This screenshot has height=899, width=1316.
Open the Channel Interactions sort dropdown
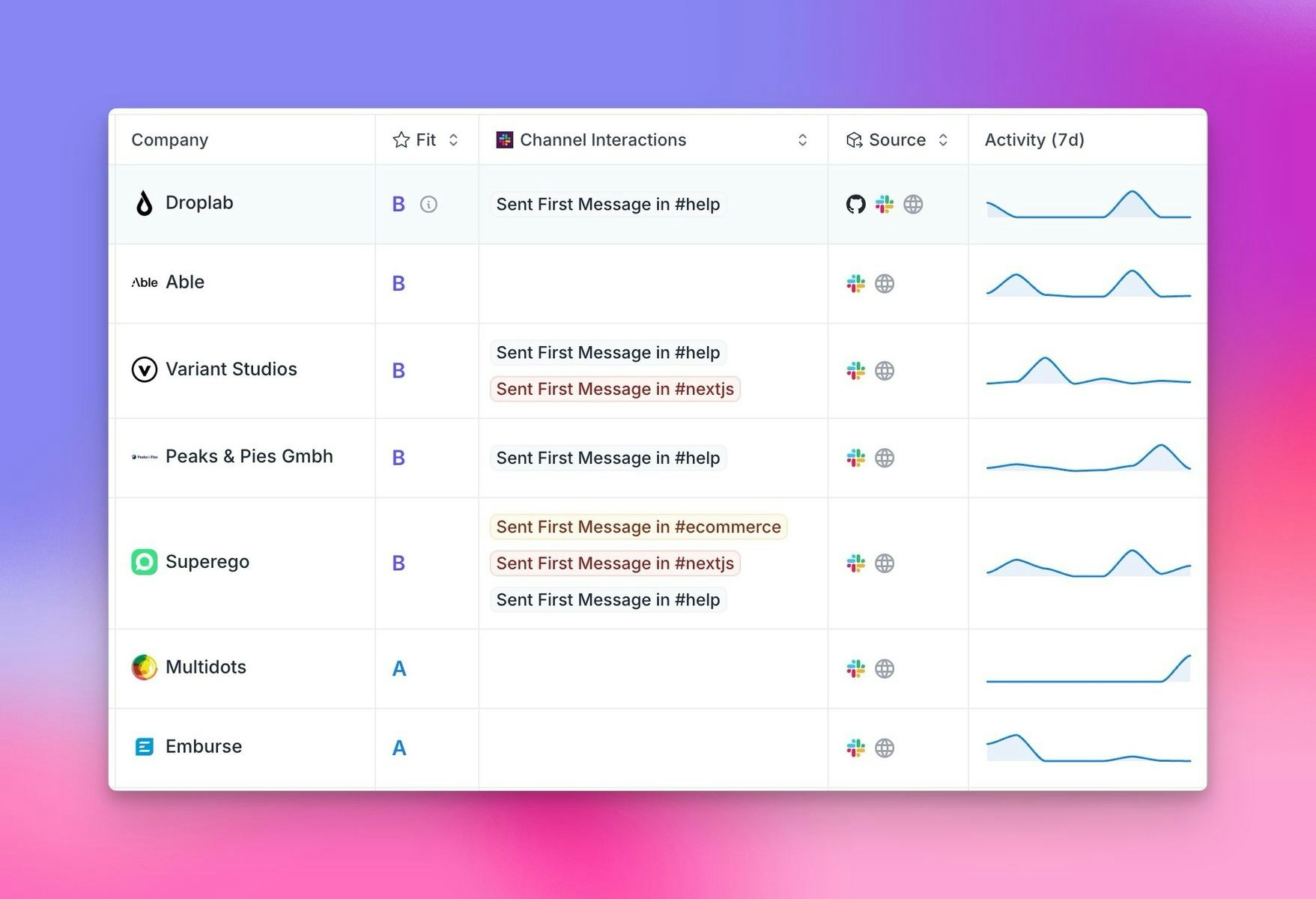802,139
